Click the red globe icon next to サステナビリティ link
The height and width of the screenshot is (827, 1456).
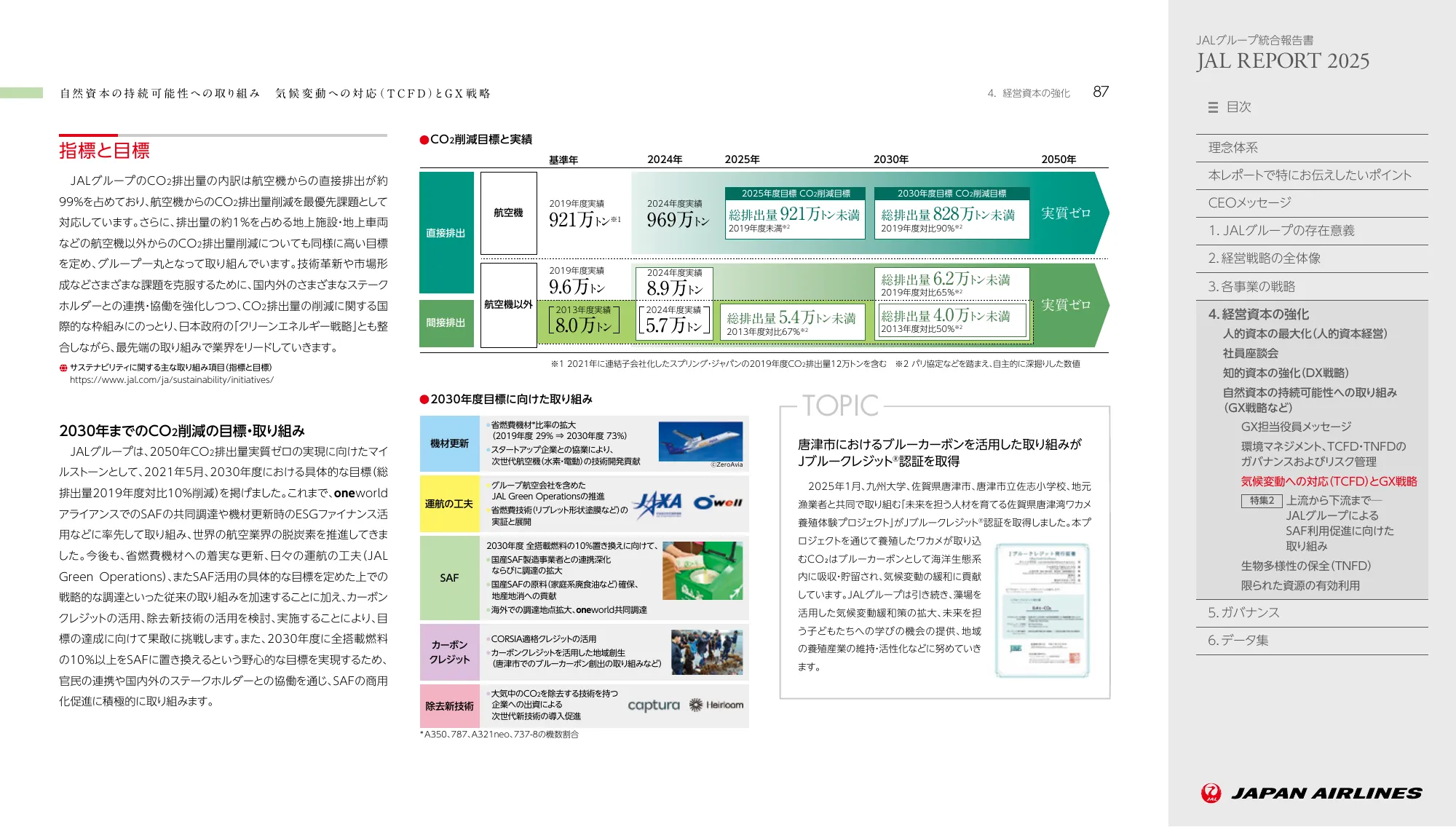(63, 368)
